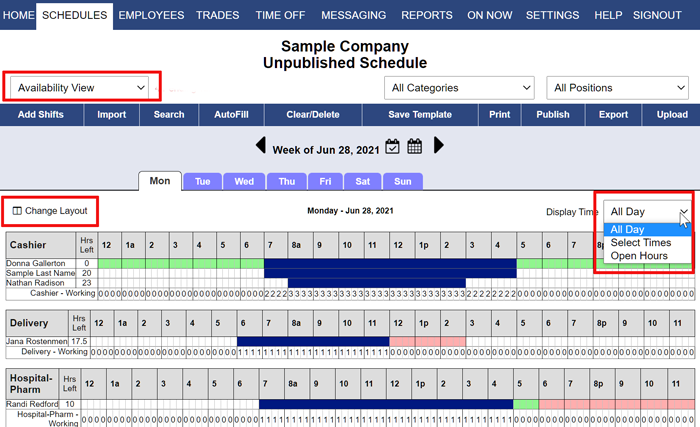Click Jana Rostenmen's pink availability block
The width and height of the screenshot is (700, 427).
tap(428, 342)
